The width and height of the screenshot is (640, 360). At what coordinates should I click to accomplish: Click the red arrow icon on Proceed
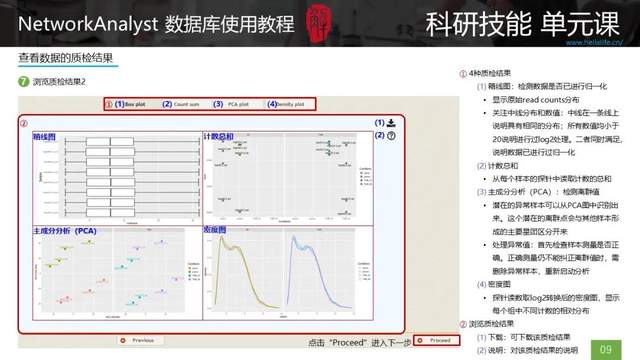click(420, 340)
